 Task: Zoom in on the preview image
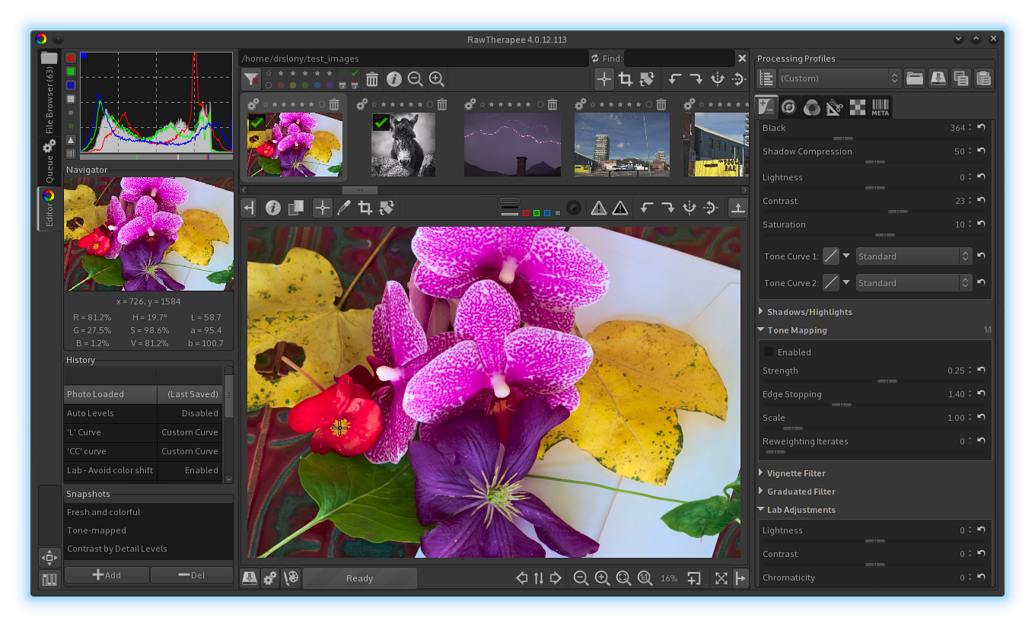[x=602, y=578]
